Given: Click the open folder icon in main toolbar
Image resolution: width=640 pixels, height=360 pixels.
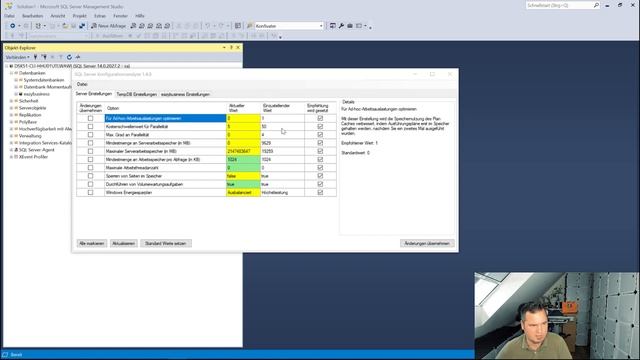Looking at the screenshot, I should [65, 26].
